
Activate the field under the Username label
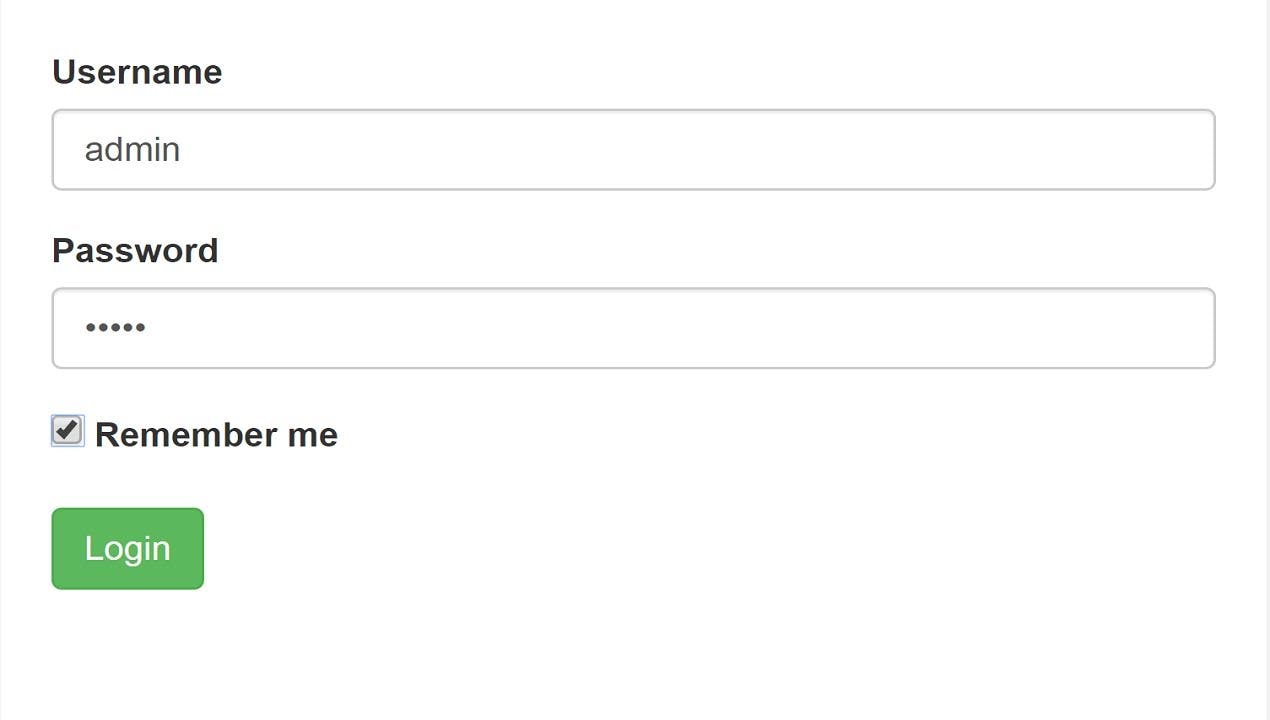tap(633, 150)
